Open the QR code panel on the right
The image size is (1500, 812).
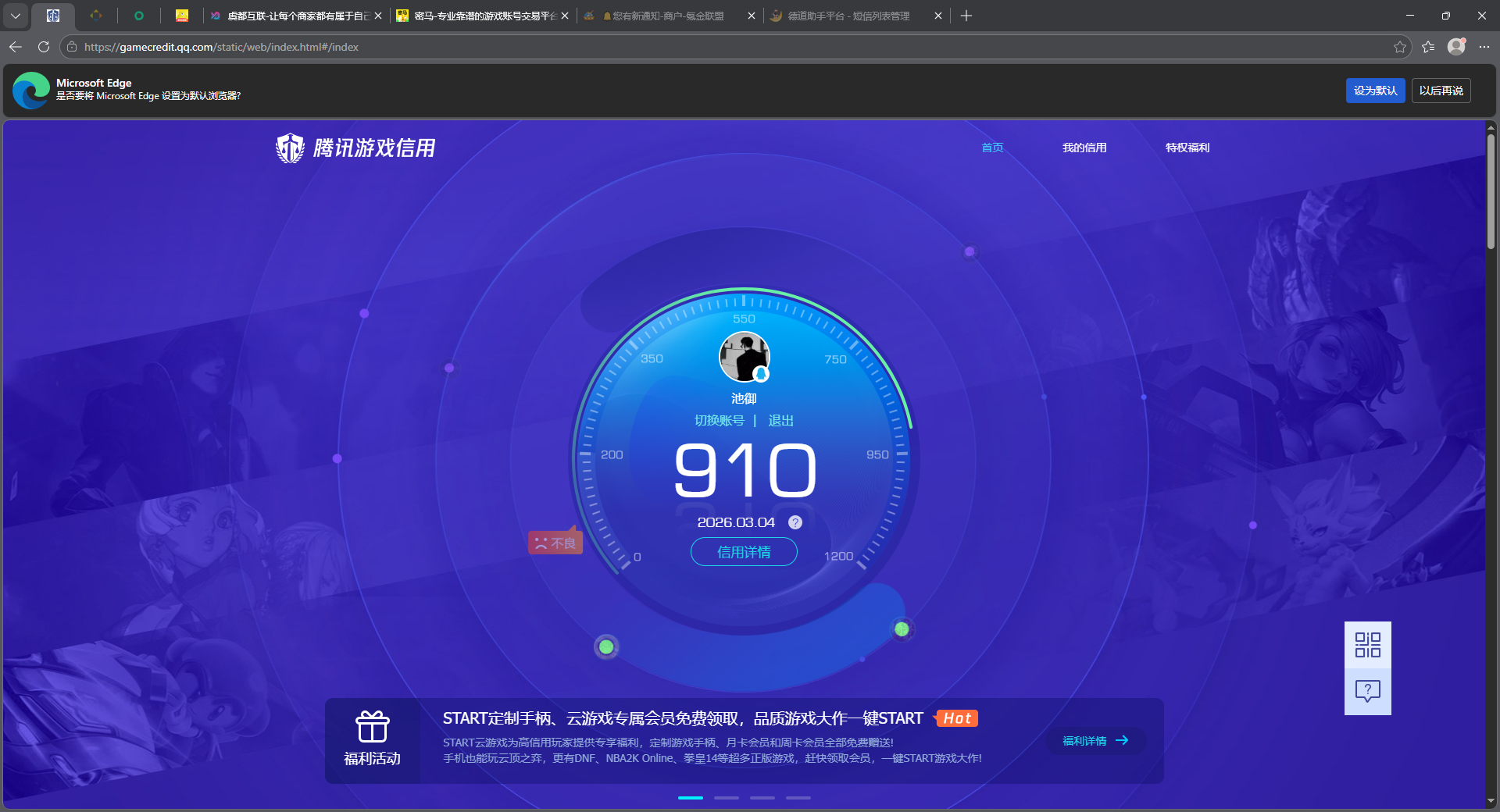(x=1366, y=646)
